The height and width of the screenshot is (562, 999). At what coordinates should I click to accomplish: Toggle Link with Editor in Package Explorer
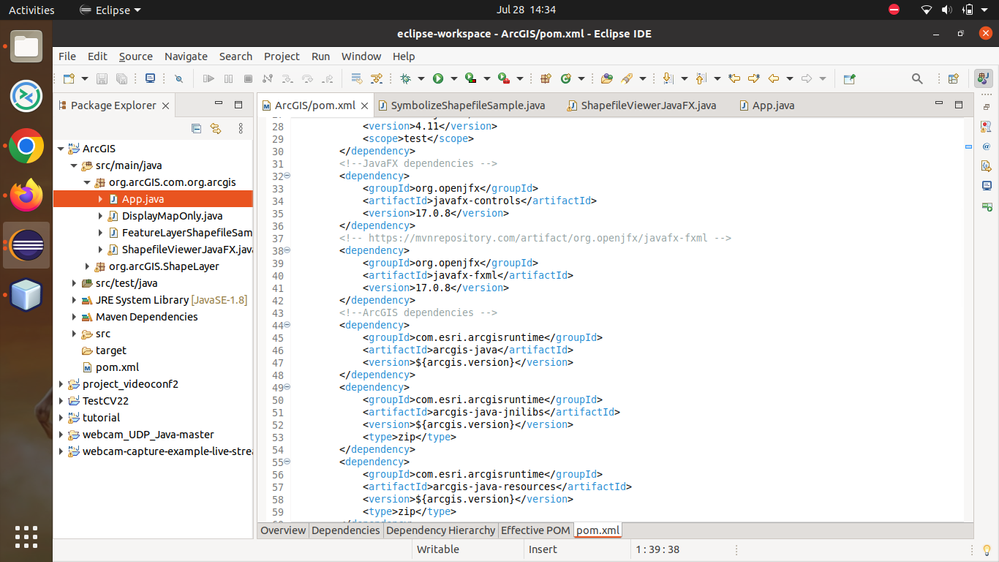(216, 129)
